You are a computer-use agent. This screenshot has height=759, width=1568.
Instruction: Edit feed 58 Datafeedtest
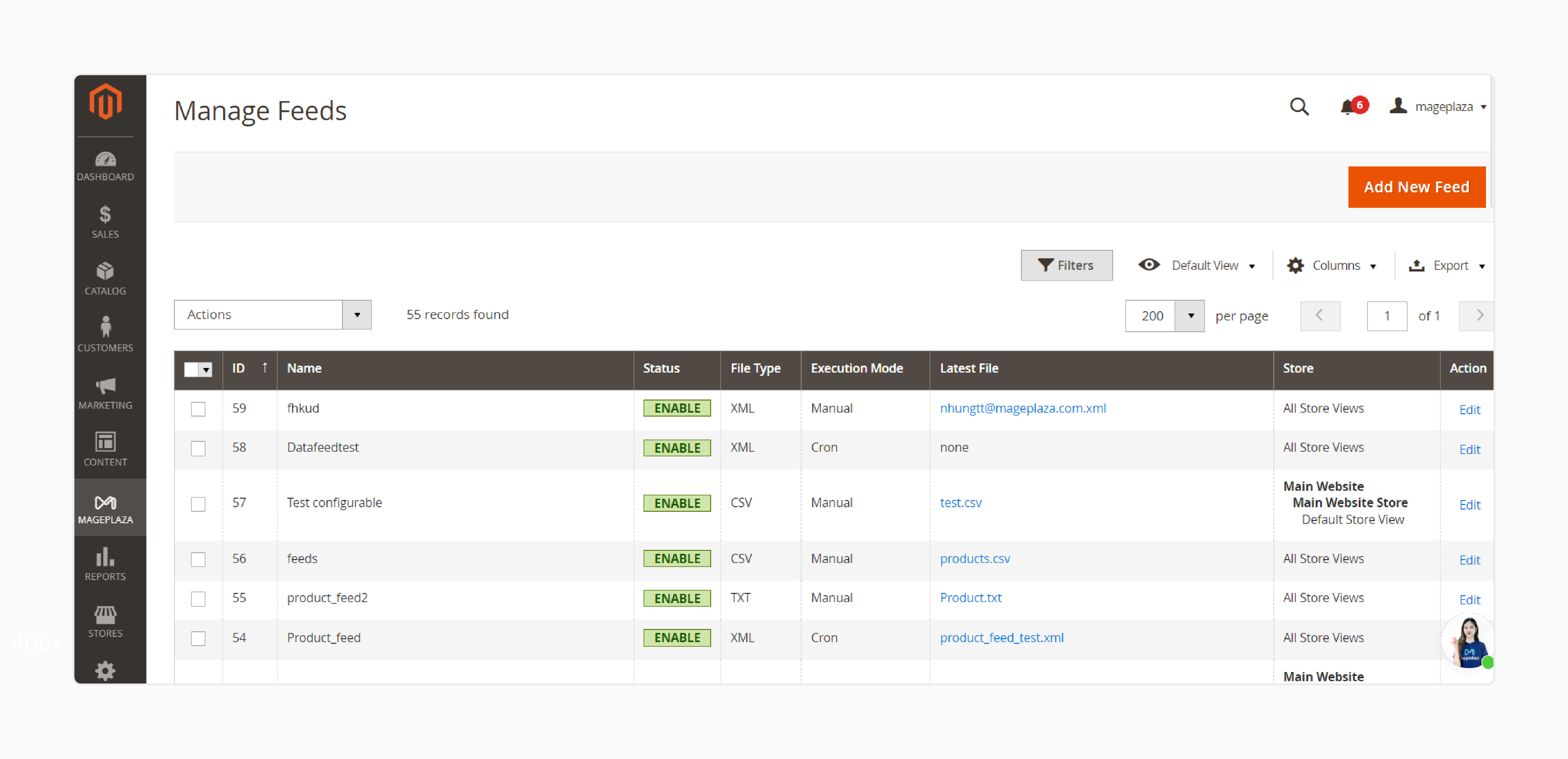[1470, 449]
